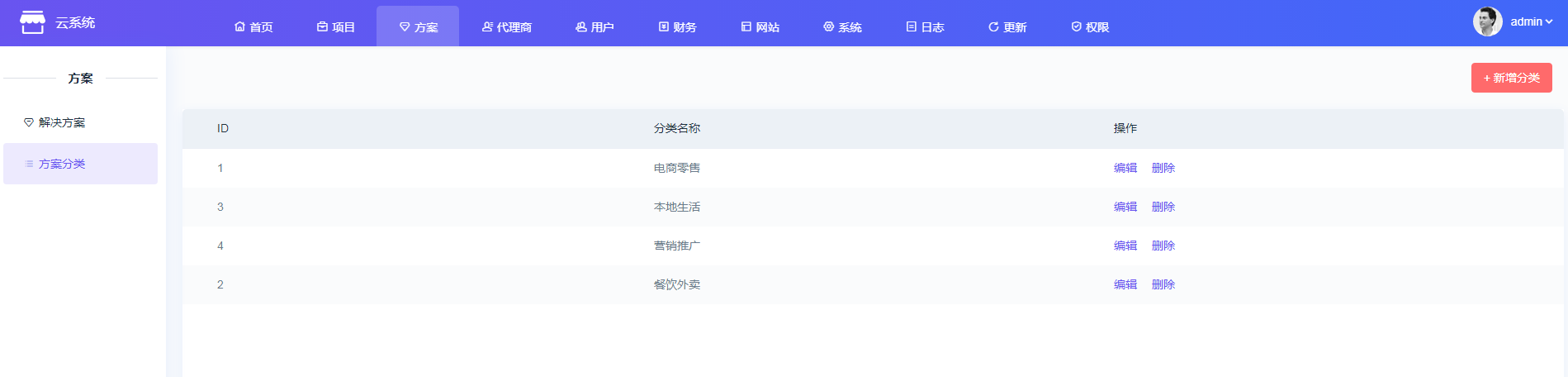Image resolution: width=1568 pixels, height=377 pixels.
Task: Edit the 餐饮外卖 category
Action: (1125, 284)
